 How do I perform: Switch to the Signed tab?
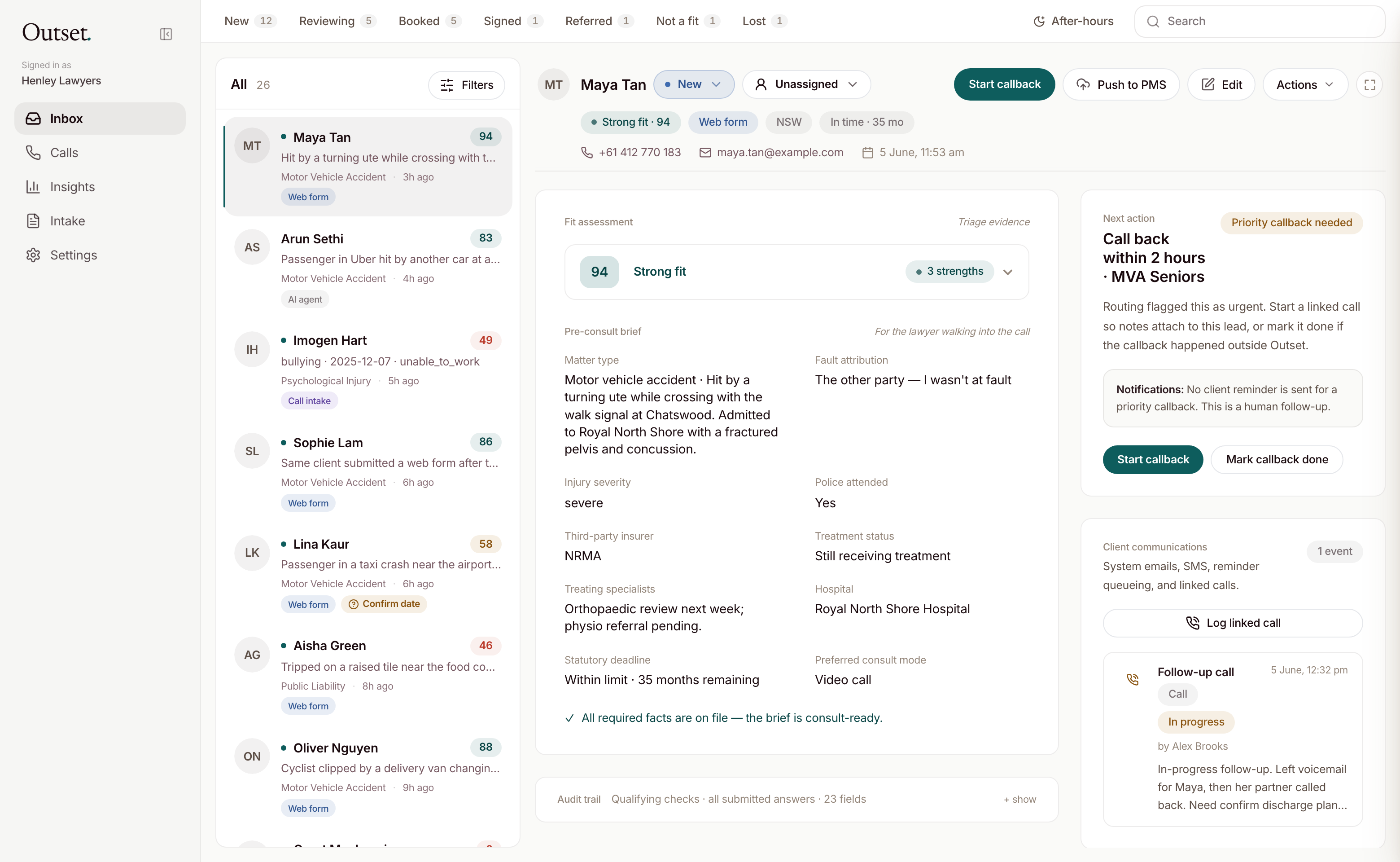click(x=513, y=21)
